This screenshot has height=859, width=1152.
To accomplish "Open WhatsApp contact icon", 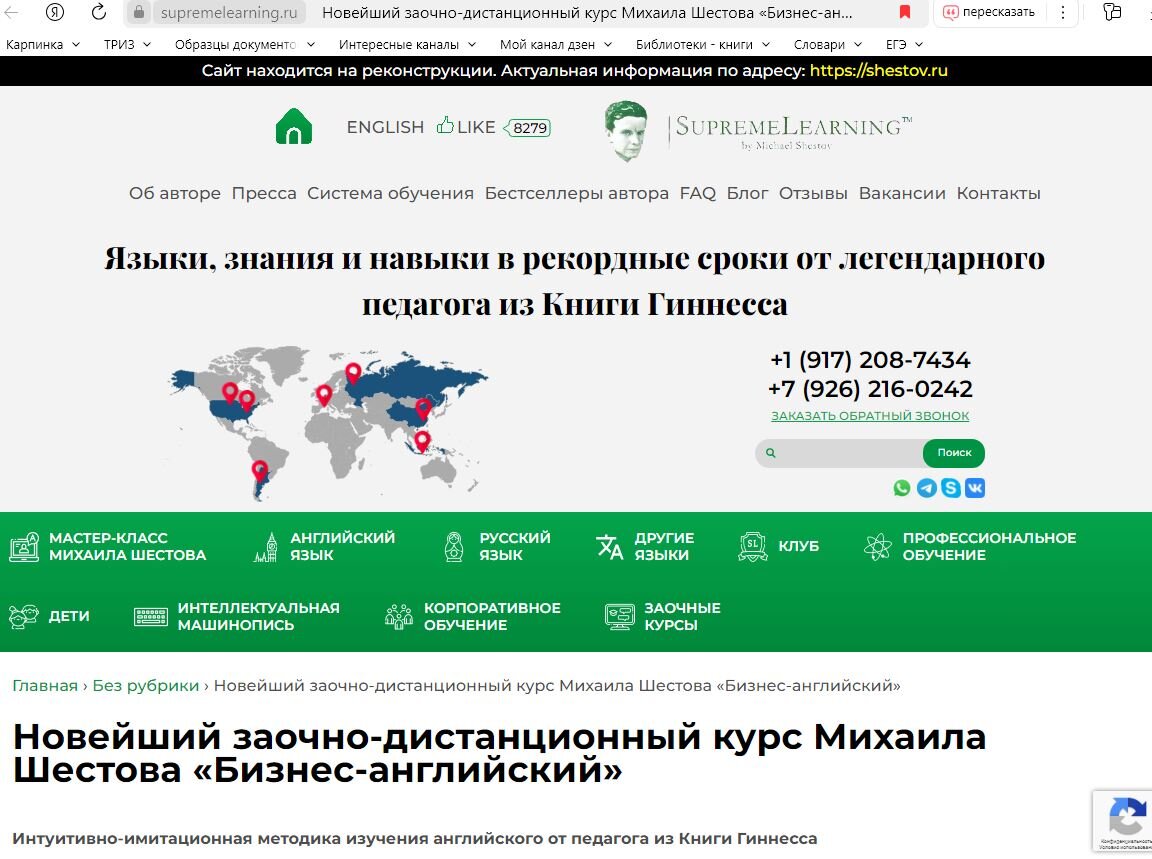I will tap(901, 488).
